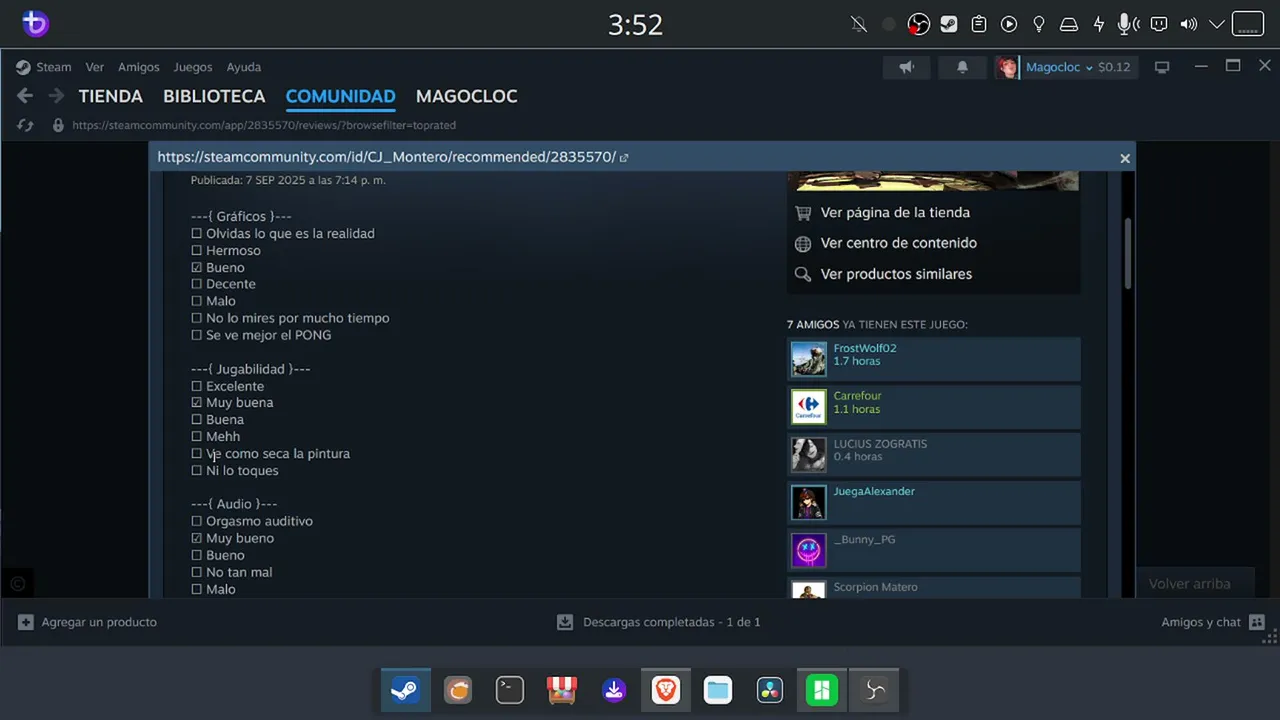The width and height of the screenshot is (1280, 720).
Task: Open the Ayuda menu
Action: click(x=244, y=67)
